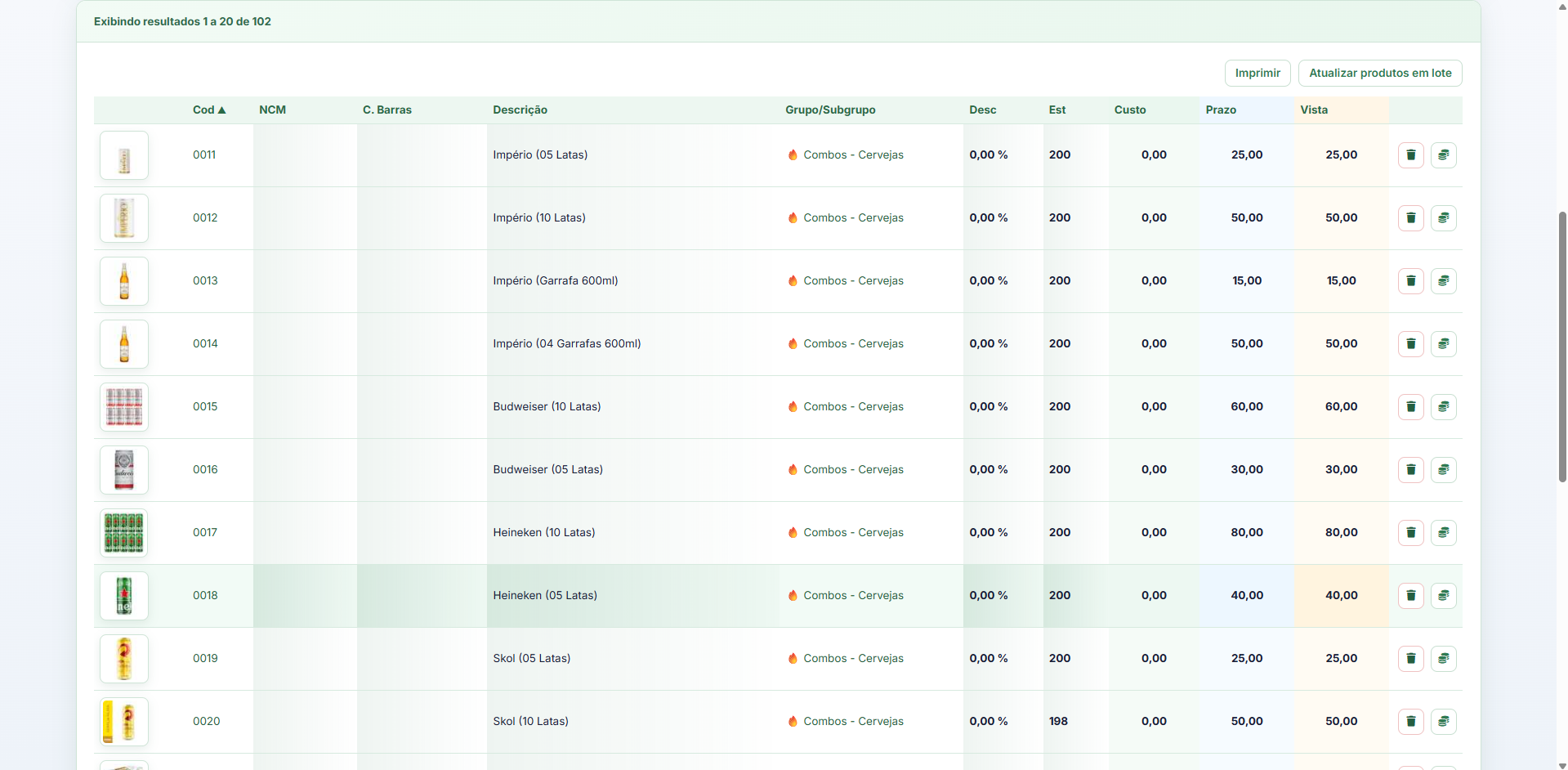The height and width of the screenshot is (770, 1568).
Task: Click Combos - Cervejas group in Budweiser (05 Latas) row
Action: tap(853, 469)
